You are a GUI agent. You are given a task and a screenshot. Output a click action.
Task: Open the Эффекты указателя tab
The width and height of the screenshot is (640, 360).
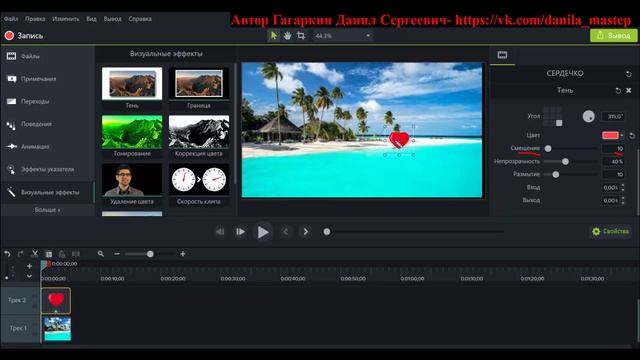pos(47,169)
